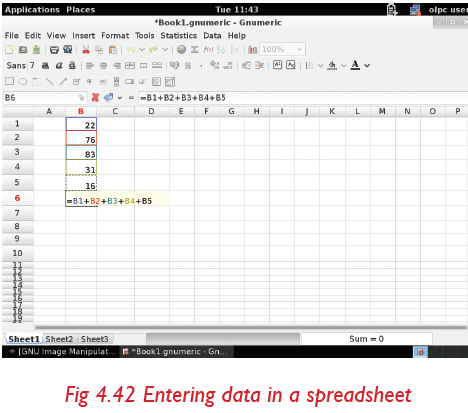This screenshot has height=413, width=468.
Task: Draw an ellipse object
Action: 23,81
